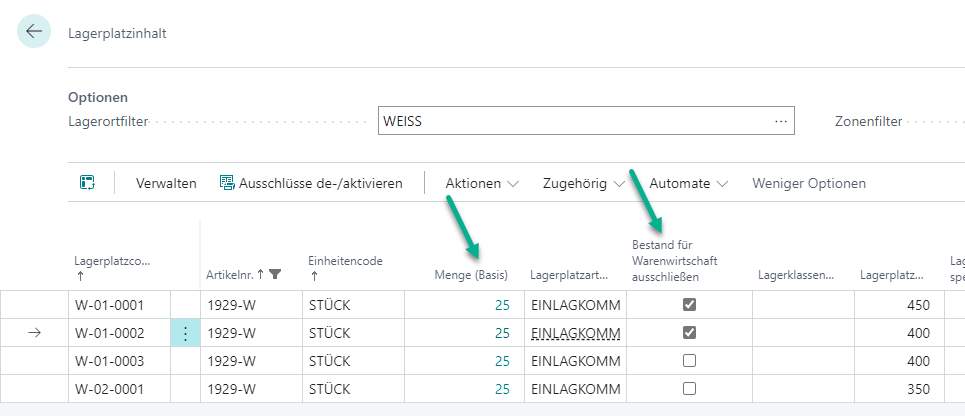Toggle the exclusion checkbox for W-01-0002
This screenshot has height=416, width=965.
689,333
